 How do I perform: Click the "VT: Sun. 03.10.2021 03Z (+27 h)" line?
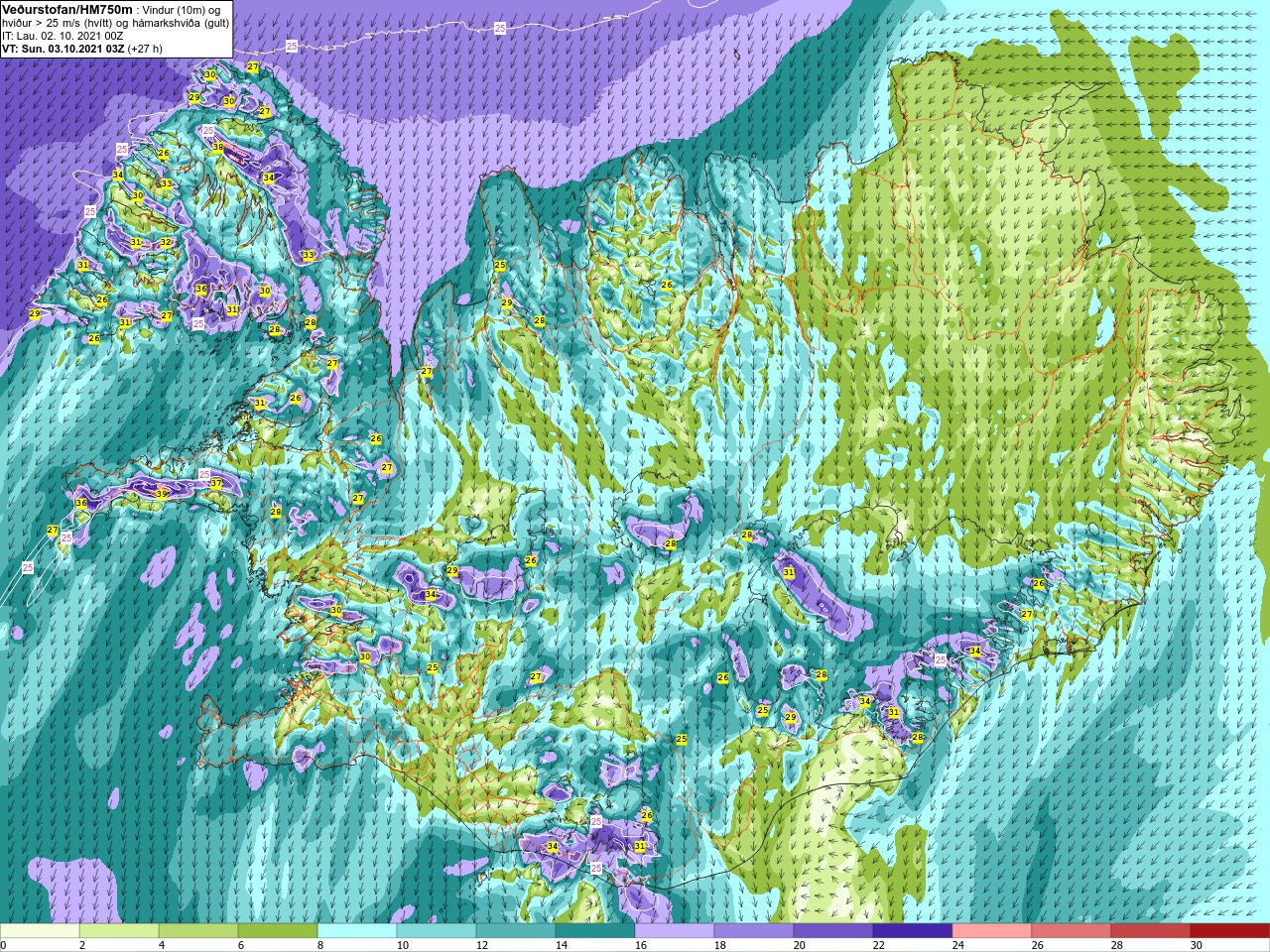tap(82, 49)
